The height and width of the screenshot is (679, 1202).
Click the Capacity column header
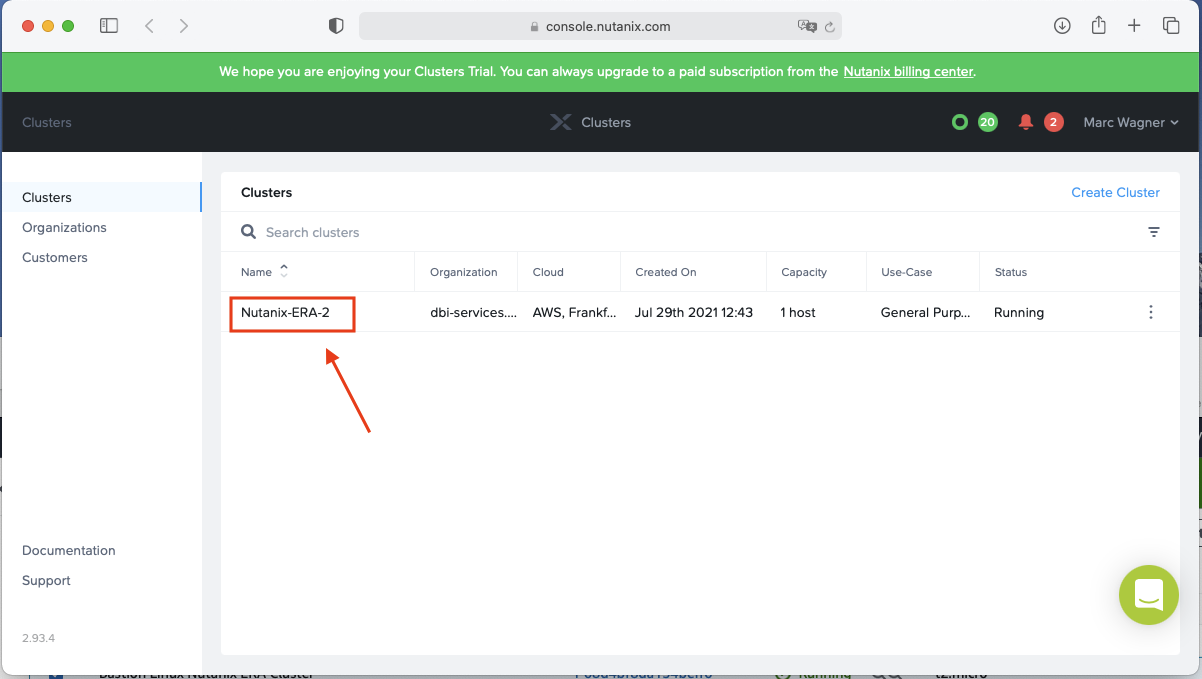click(804, 272)
